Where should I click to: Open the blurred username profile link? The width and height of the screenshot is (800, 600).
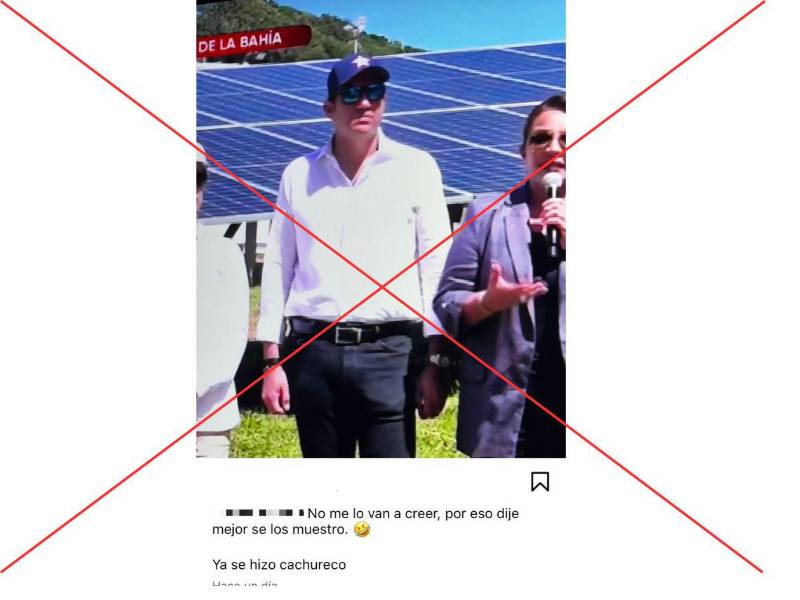(x=264, y=512)
